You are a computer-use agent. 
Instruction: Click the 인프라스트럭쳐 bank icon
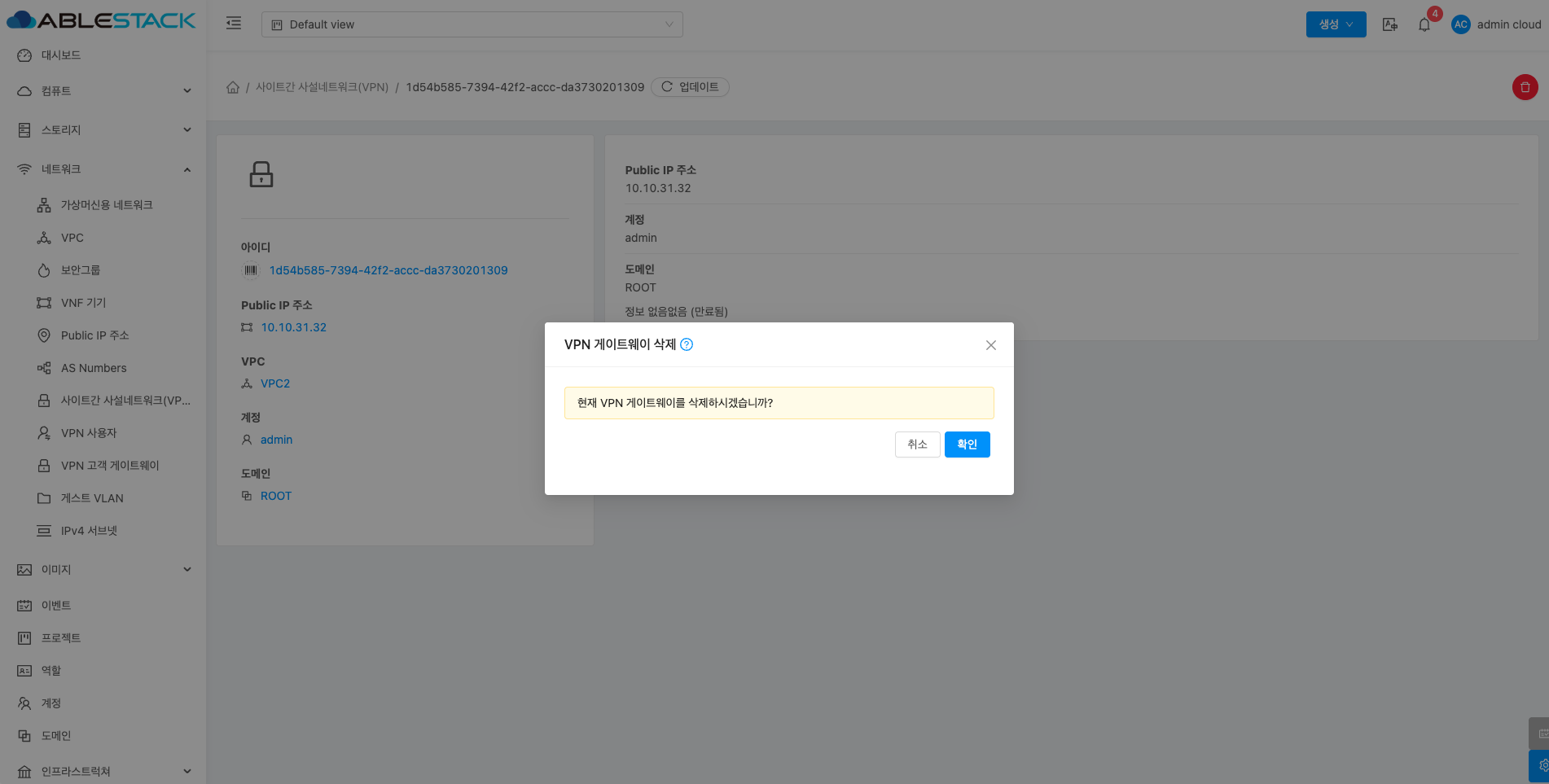[24, 772]
